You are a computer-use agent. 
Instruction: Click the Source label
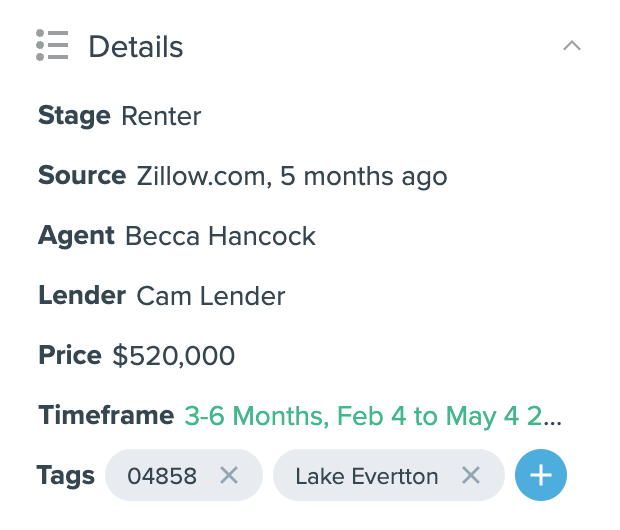pyautogui.click(x=82, y=175)
